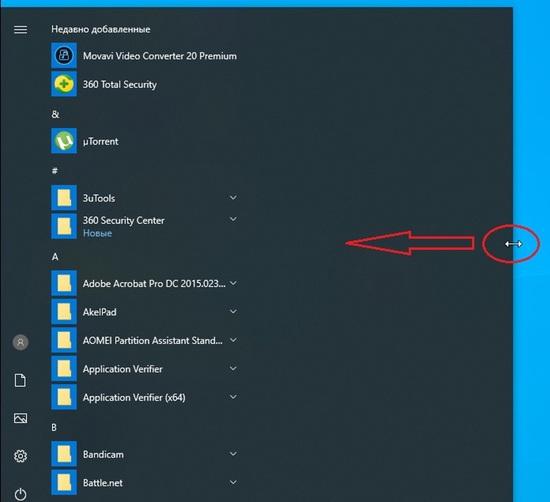Image resolution: width=550 pixels, height=502 pixels.
Task: Select the letter A section header
Action: pyautogui.click(x=55, y=257)
